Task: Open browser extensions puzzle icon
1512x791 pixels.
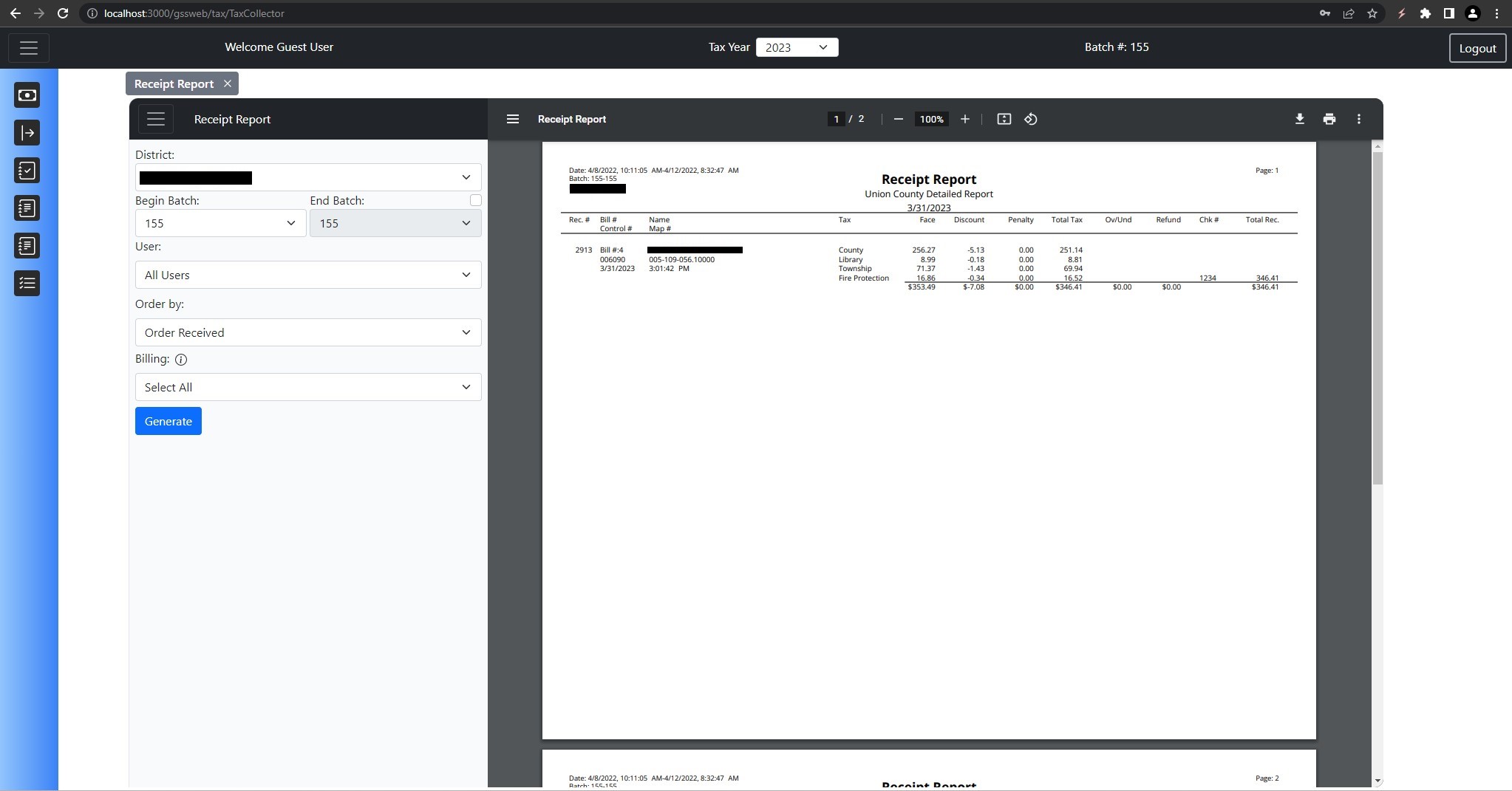Action: [x=1426, y=13]
